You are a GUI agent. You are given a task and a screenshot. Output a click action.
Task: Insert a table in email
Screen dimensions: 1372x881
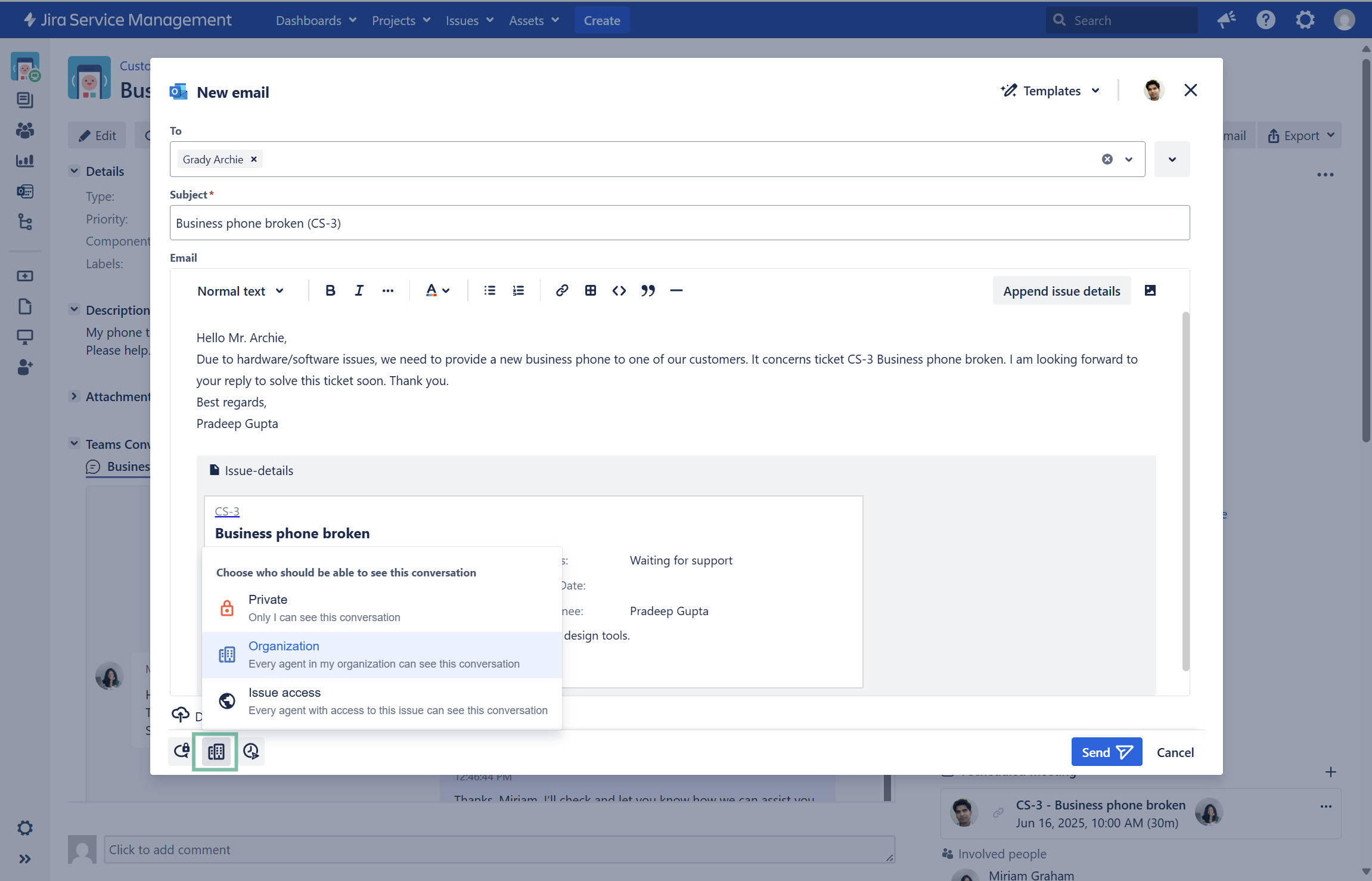(x=590, y=290)
